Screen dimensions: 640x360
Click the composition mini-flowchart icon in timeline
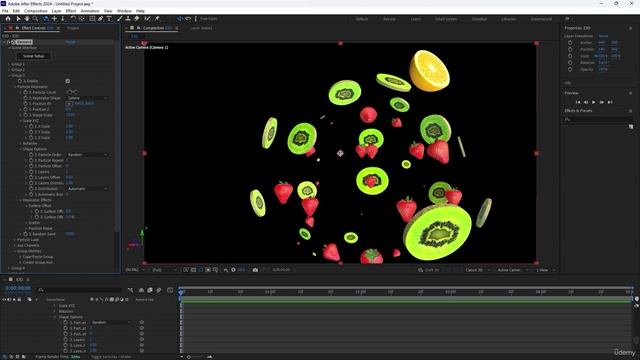[130, 290]
